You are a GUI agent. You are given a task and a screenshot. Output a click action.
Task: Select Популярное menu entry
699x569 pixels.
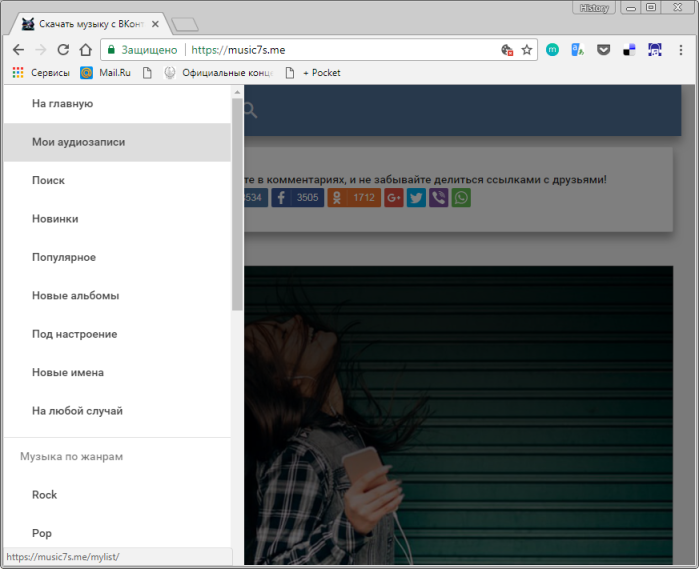coord(117,257)
